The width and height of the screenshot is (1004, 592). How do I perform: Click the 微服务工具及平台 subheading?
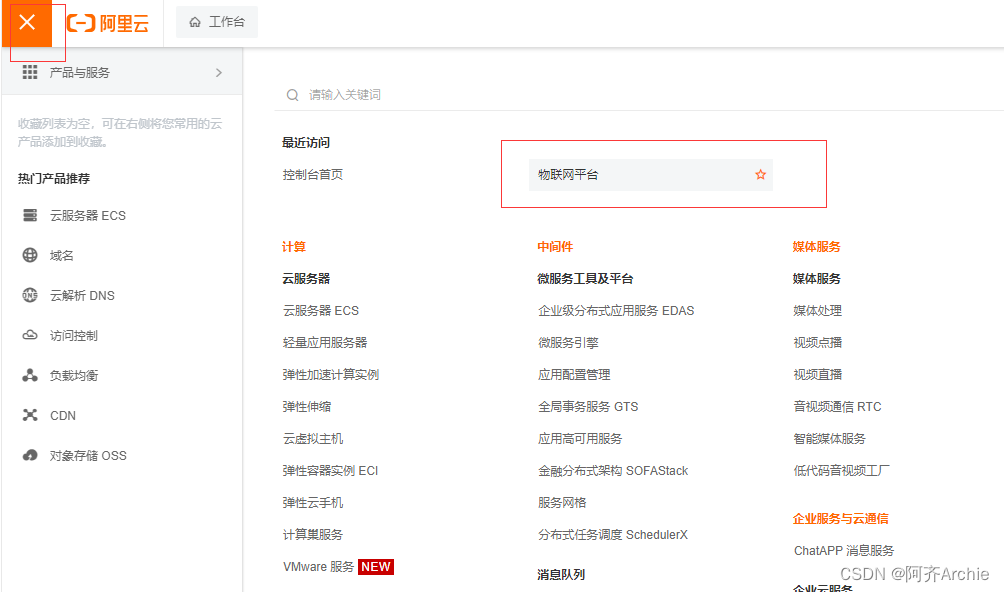pyautogui.click(x=585, y=278)
